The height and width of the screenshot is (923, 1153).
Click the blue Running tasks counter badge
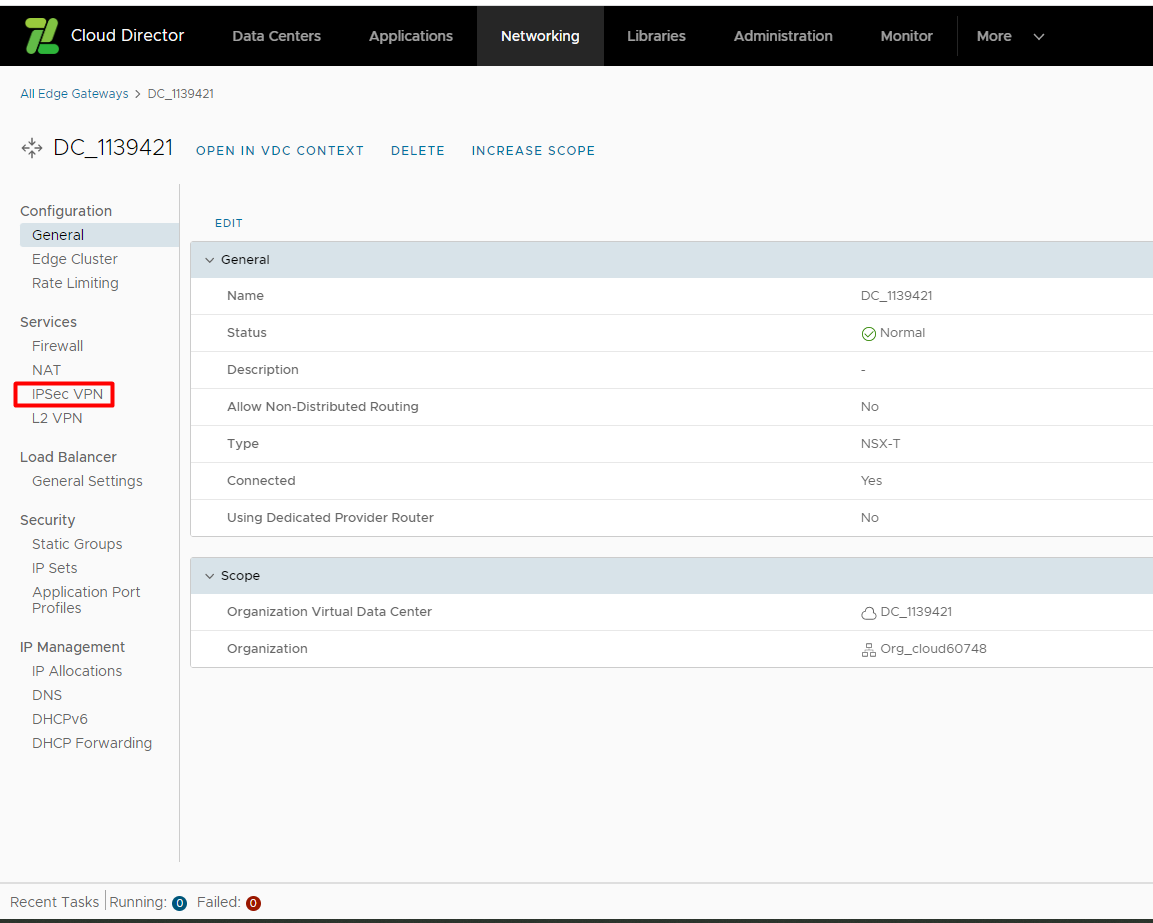coord(180,902)
